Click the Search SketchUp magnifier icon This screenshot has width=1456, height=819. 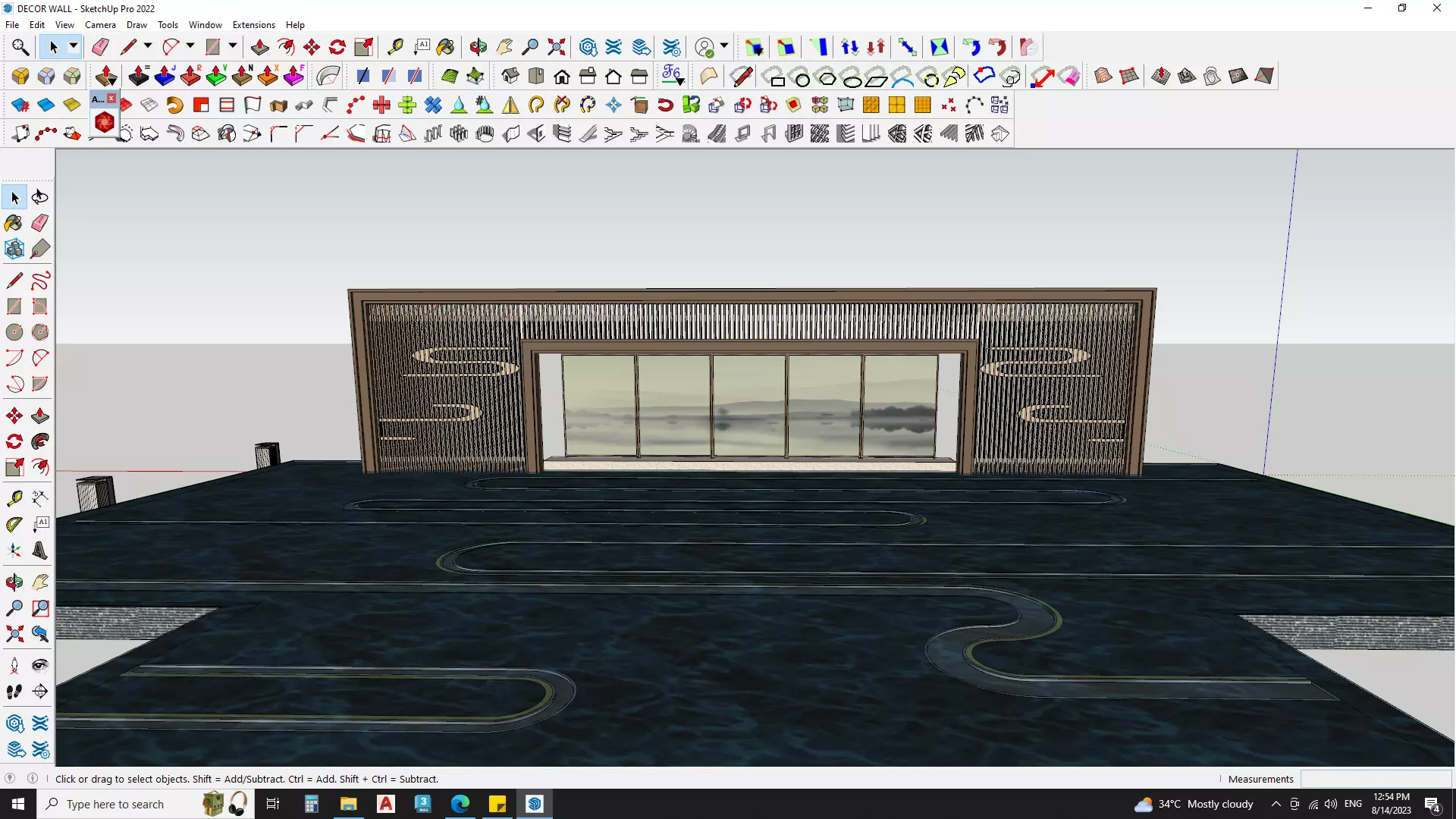(x=20, y=47)
